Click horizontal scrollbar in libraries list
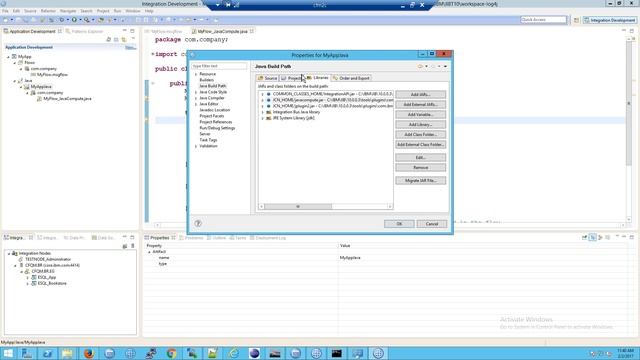 (298, 207)
